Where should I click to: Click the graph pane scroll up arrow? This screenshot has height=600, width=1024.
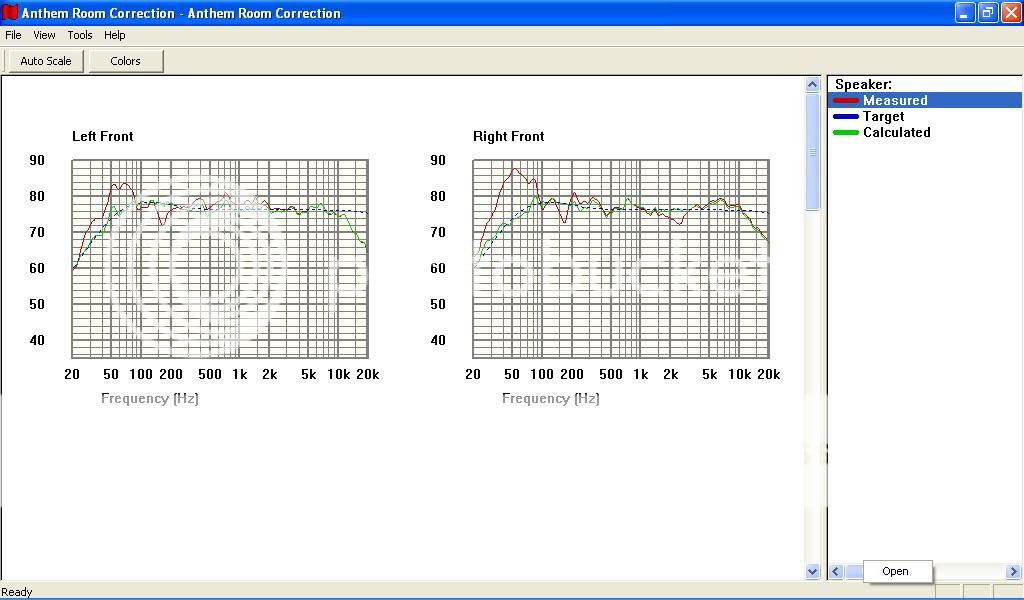(x=812, y=84)
